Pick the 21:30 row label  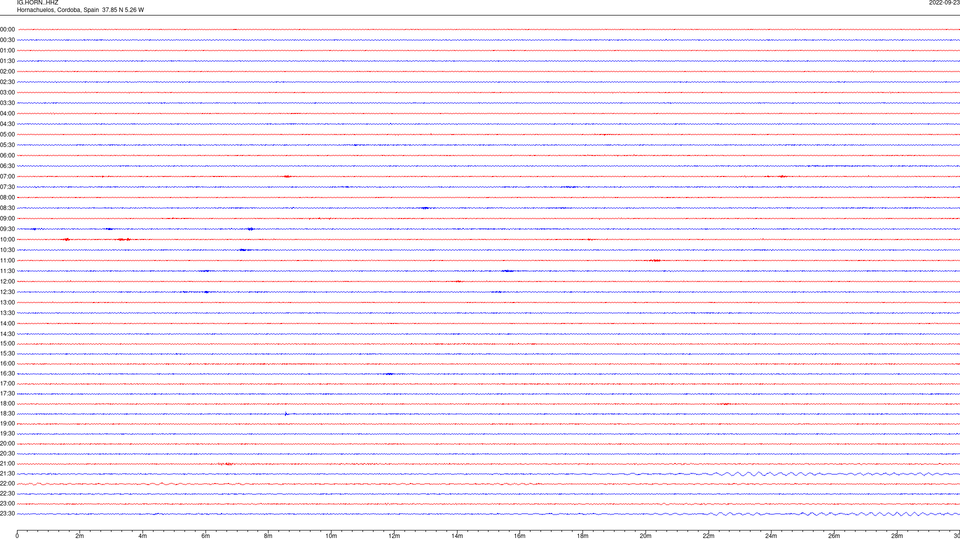point(7,473)
